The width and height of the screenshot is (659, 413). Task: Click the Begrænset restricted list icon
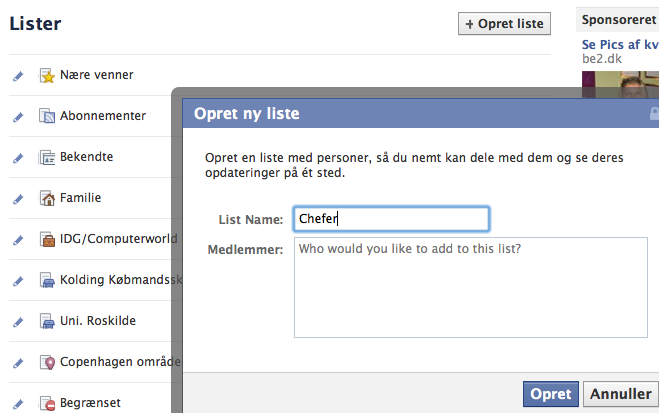46,403
